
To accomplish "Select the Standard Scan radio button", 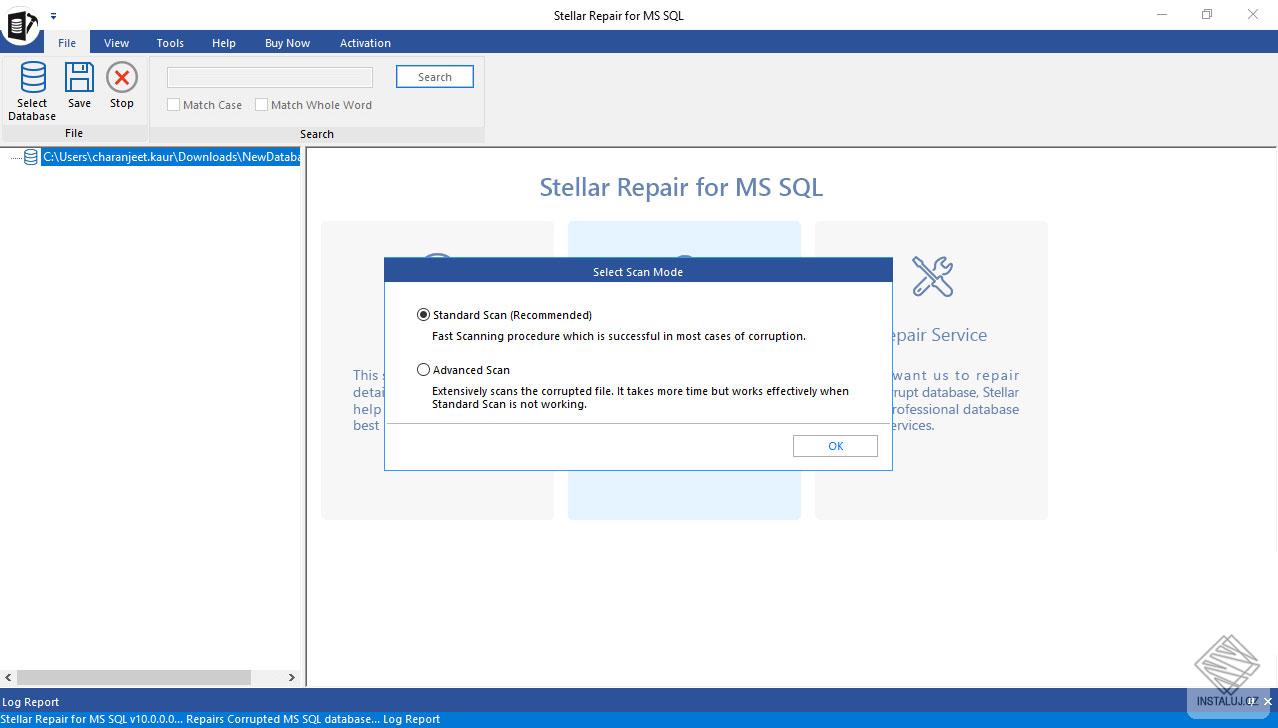I will click(x=423, y=315).
